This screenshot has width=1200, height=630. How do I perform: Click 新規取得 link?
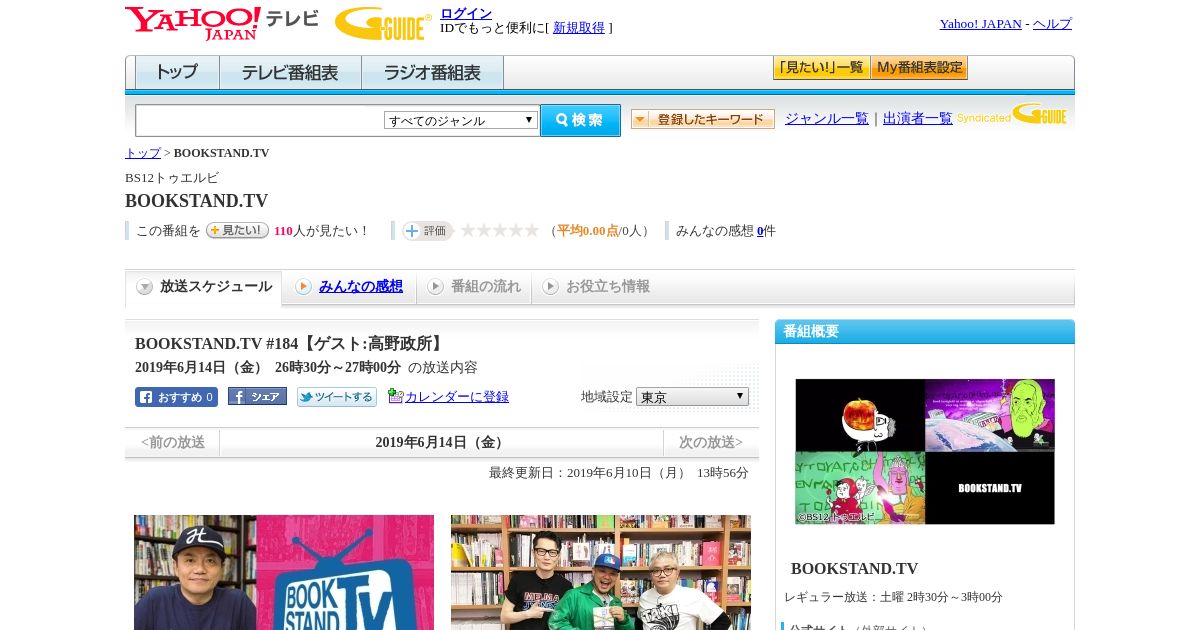point(579,28)
